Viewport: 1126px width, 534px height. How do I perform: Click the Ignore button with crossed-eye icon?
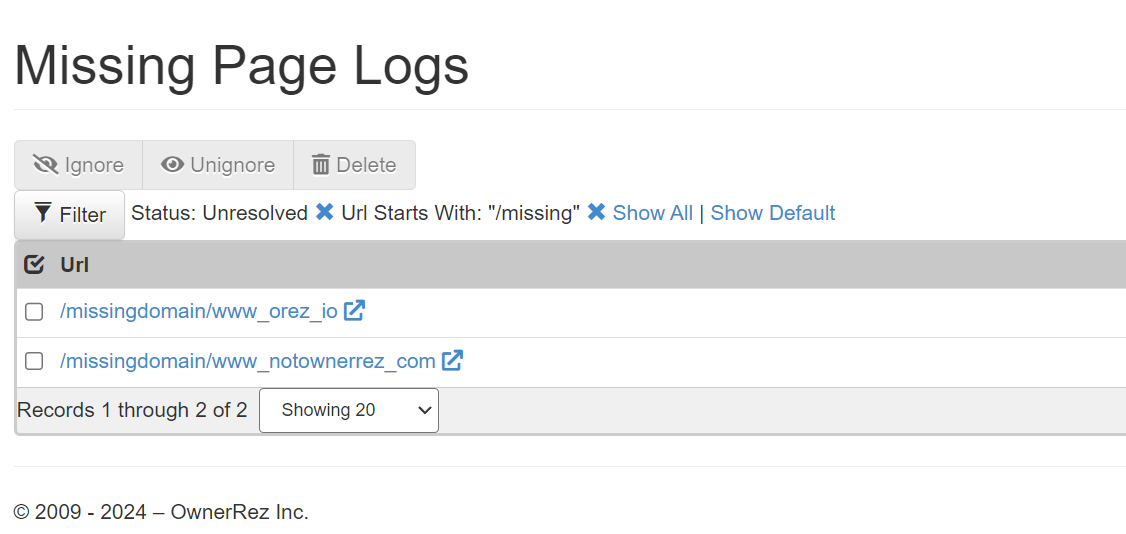79,165
